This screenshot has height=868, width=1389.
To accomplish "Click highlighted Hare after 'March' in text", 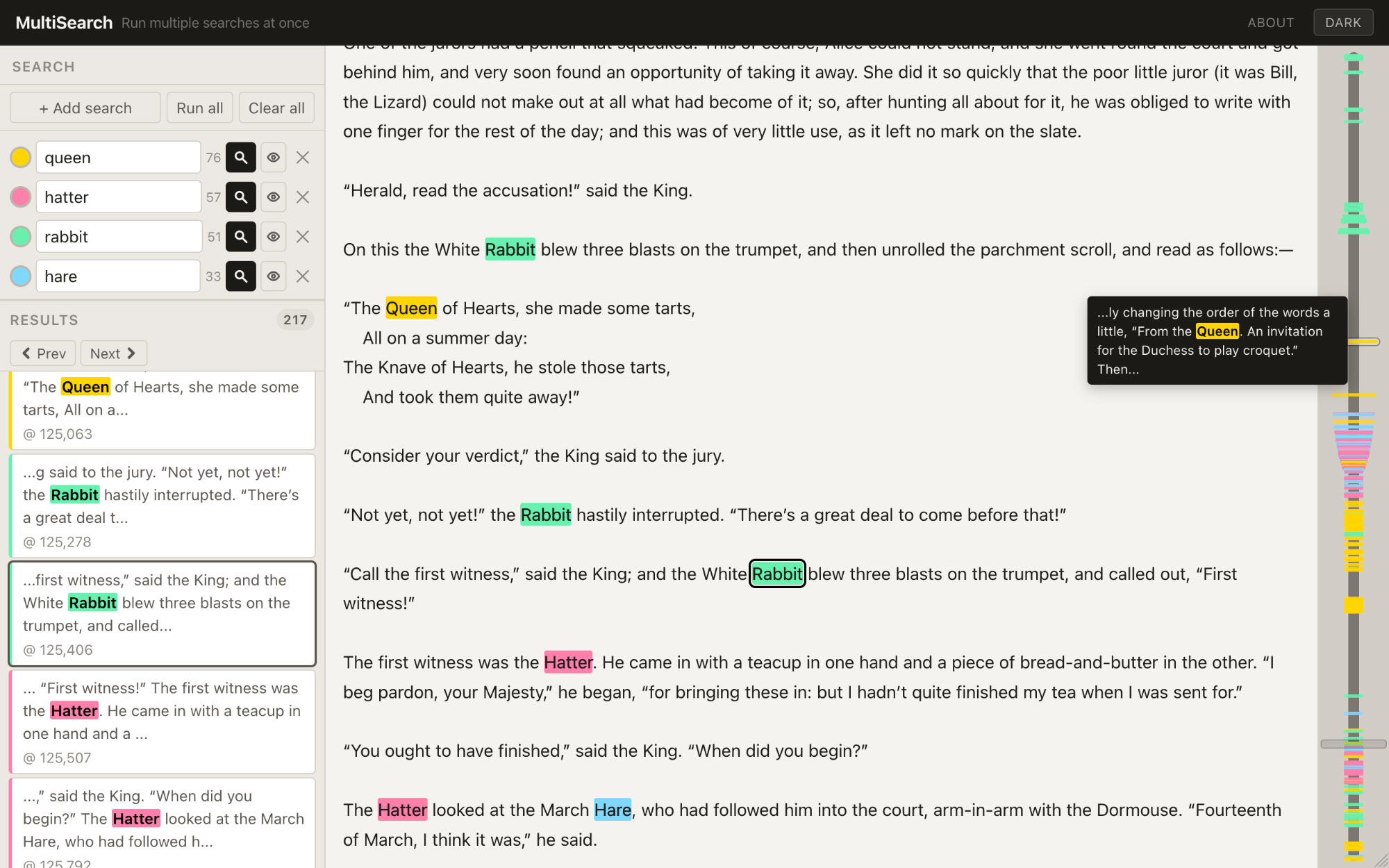I will click(x=613, y=810).
